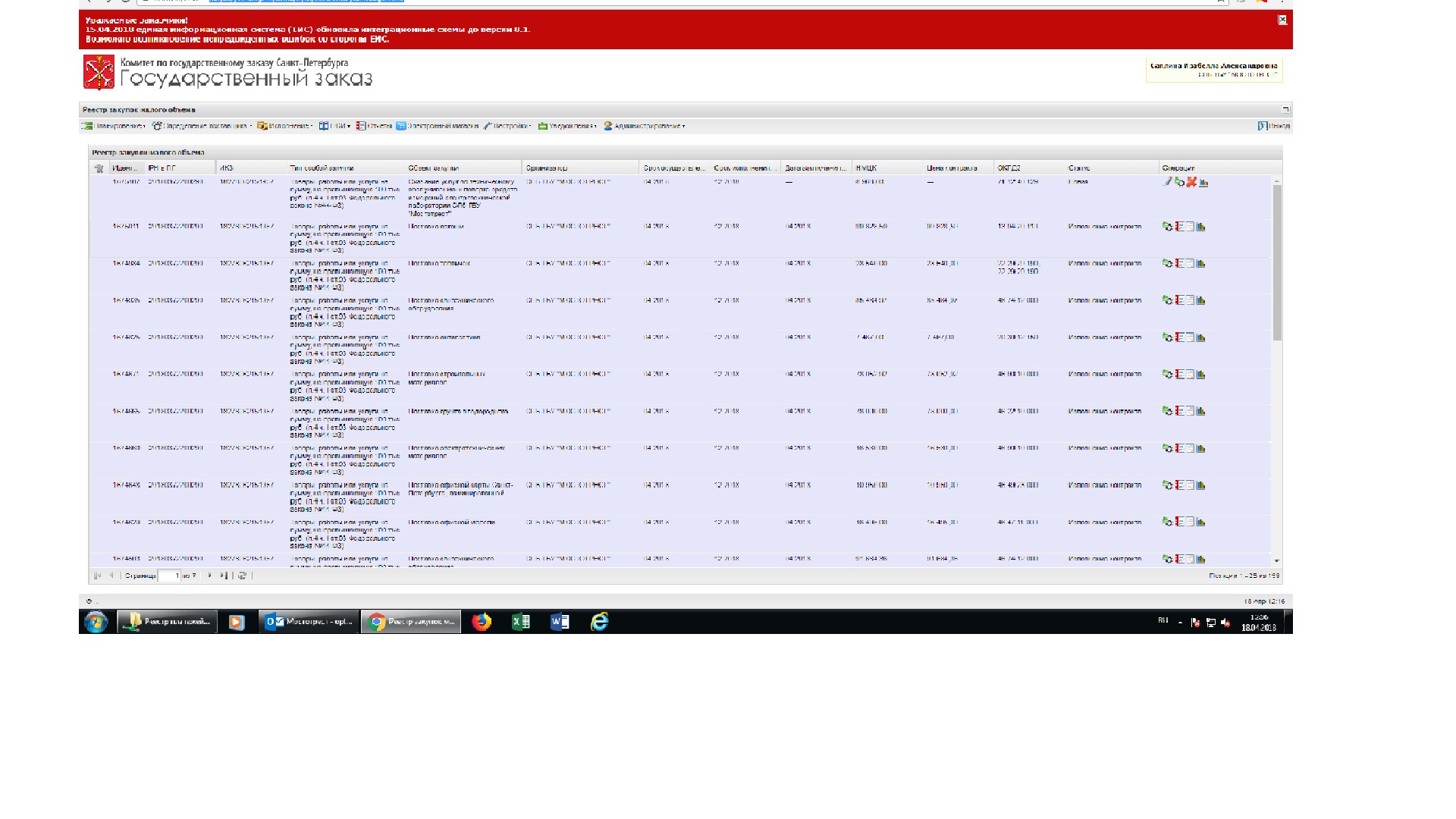Click the Выход logout button
This screenshot has height=819, width=1456.
click(1273, 126)
